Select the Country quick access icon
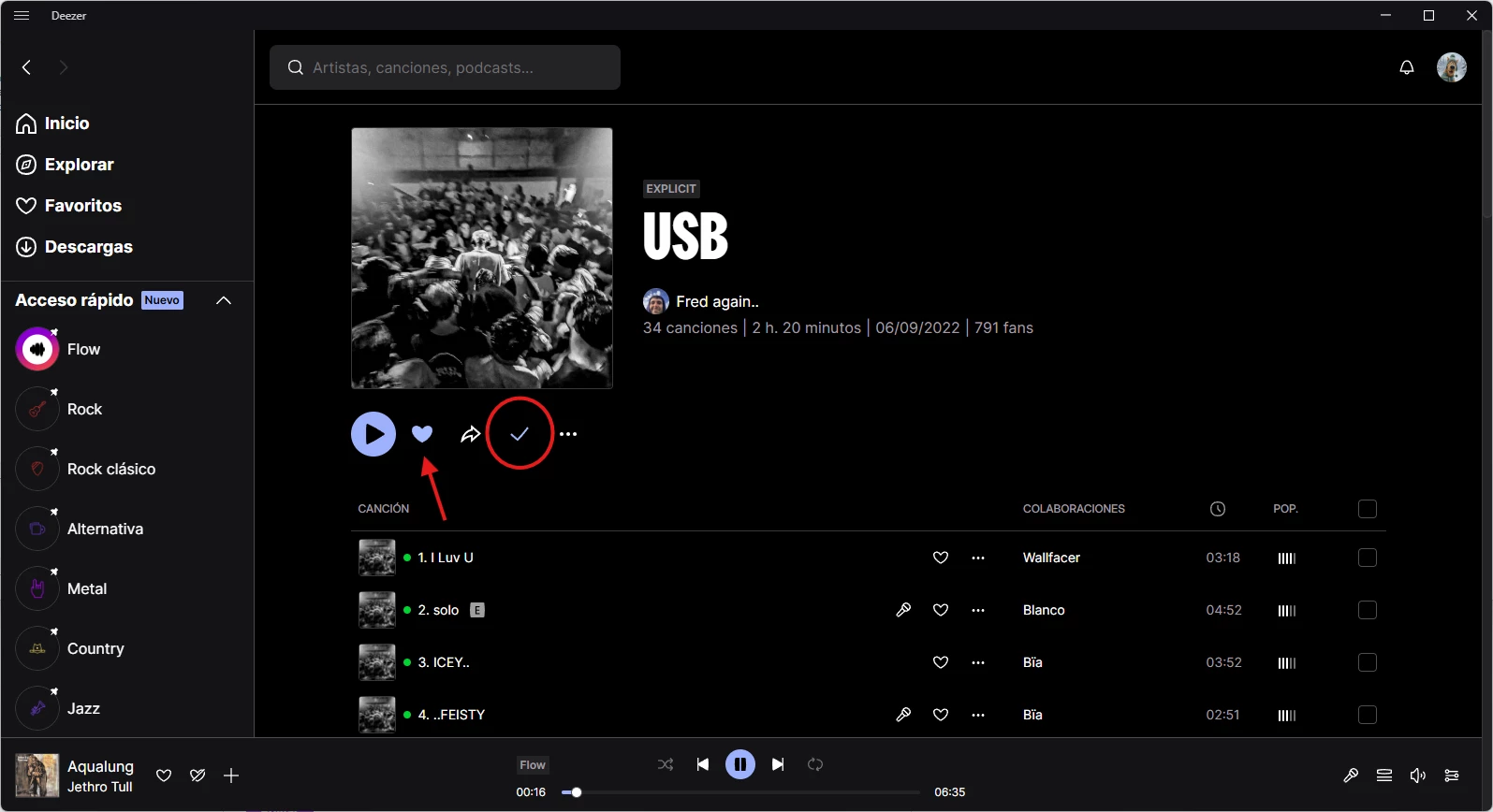 37,648
